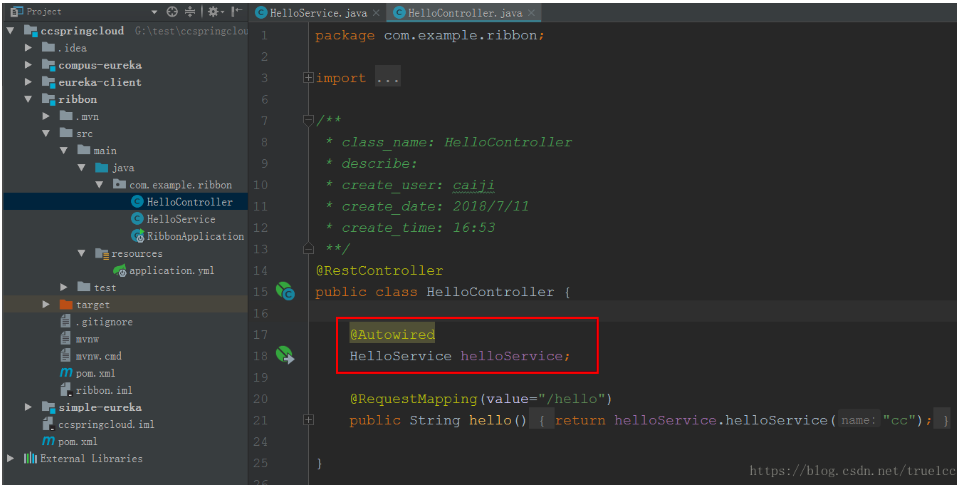
Task: Open the Project panel gear settings
Action: pos(213,12)
